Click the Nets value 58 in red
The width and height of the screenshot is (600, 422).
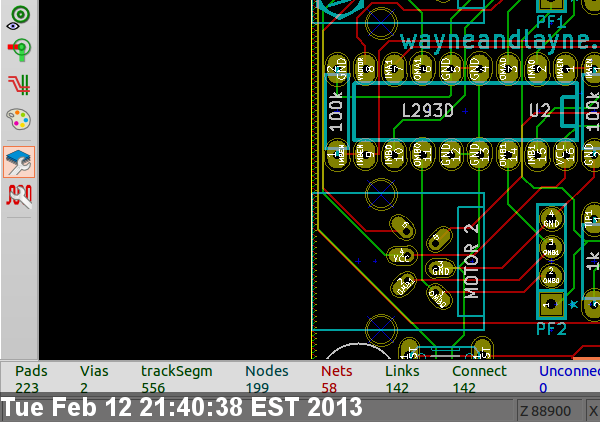[x=329, y=388]
